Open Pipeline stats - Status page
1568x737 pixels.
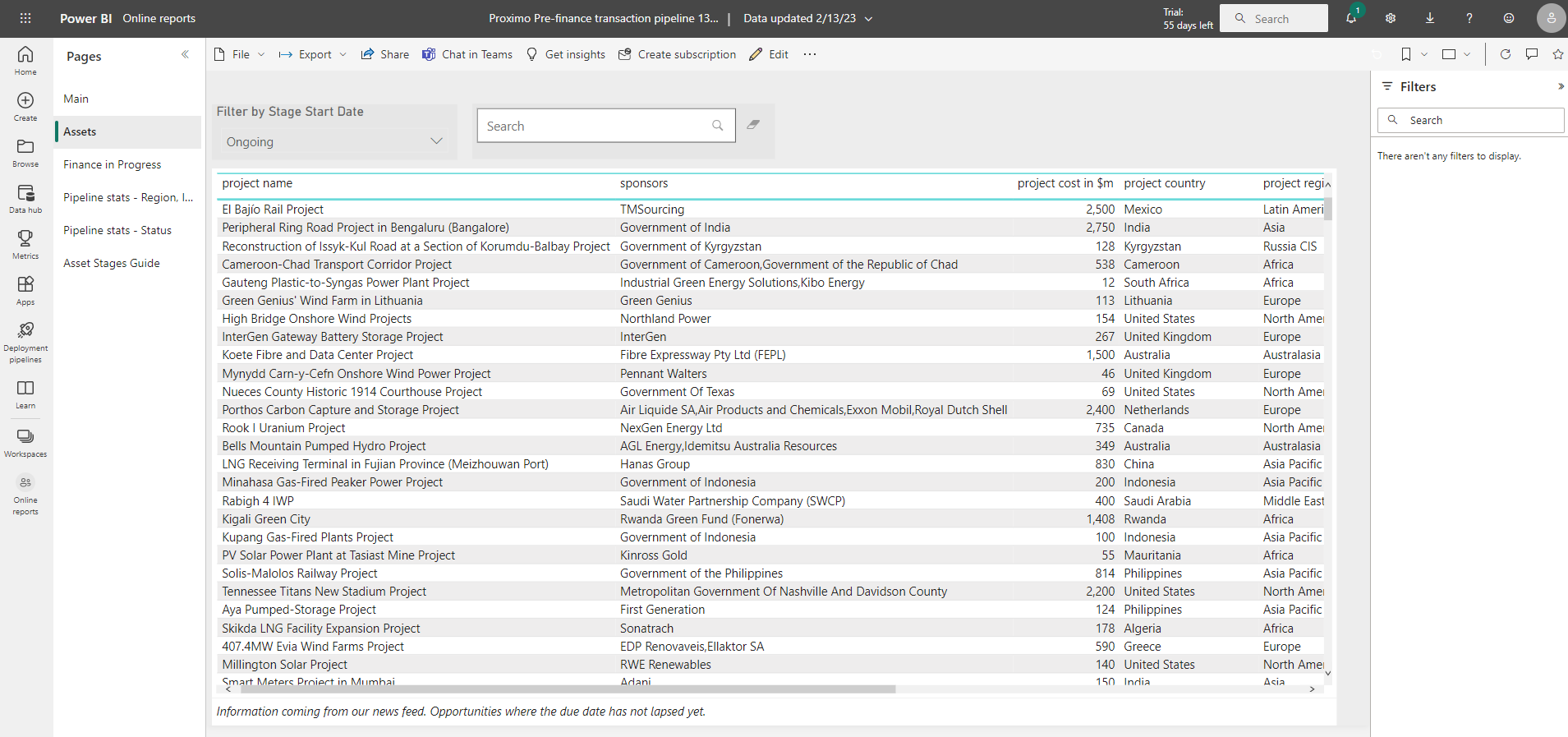(x=128, y=230)
